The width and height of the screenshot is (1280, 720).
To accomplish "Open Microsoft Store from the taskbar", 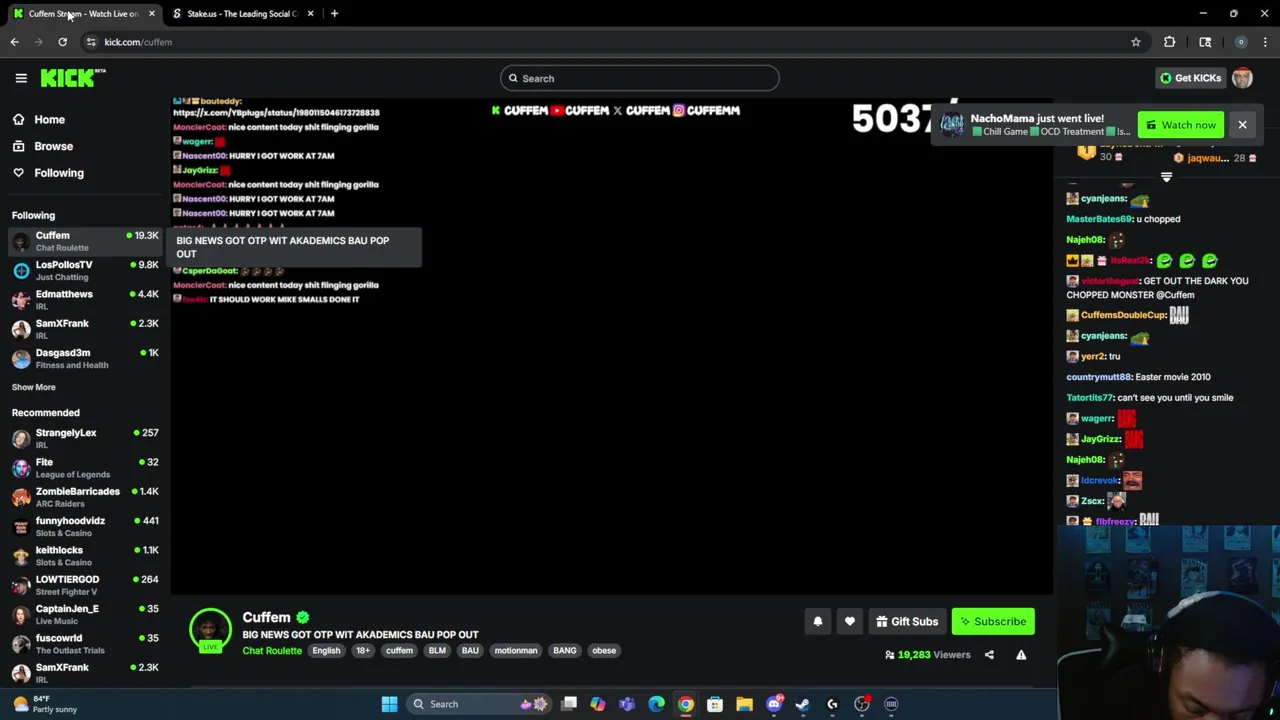I will [x=715, y=704].
